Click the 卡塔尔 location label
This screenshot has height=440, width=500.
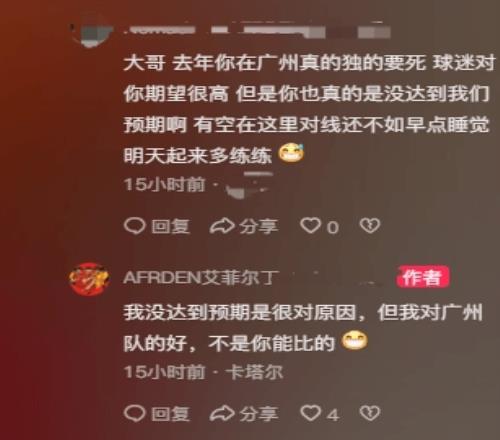254,372
